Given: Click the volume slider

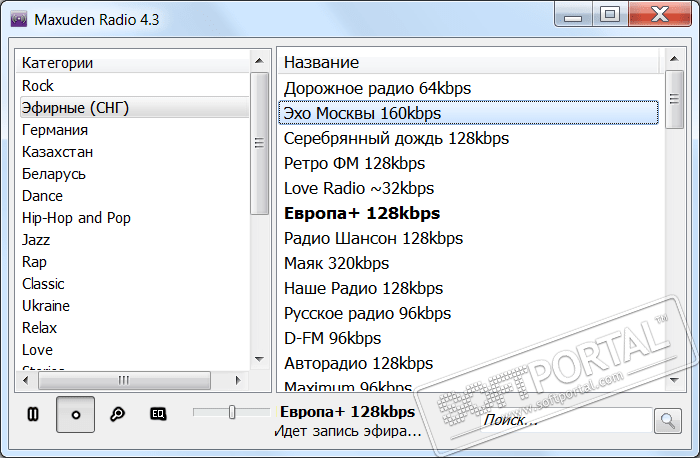Looking at the screenshot, I should pyautogui.click(x=232, y=412).
